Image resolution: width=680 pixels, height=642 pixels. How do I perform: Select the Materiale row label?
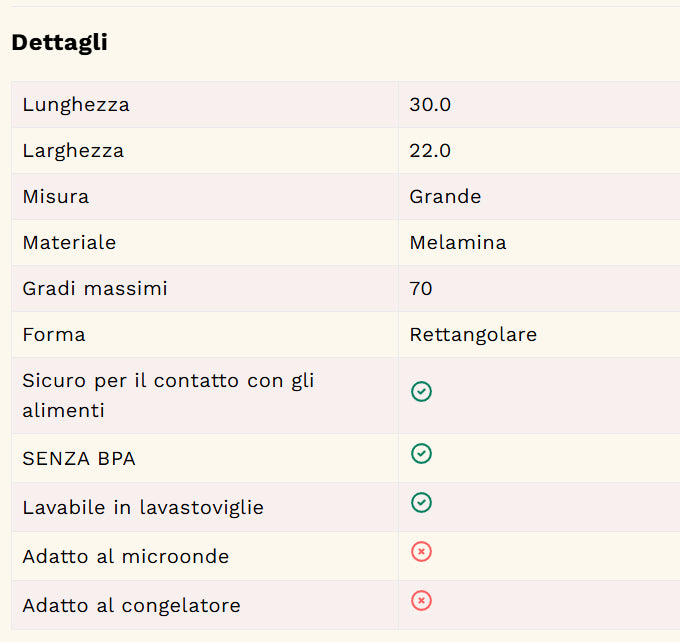(69, 243)
